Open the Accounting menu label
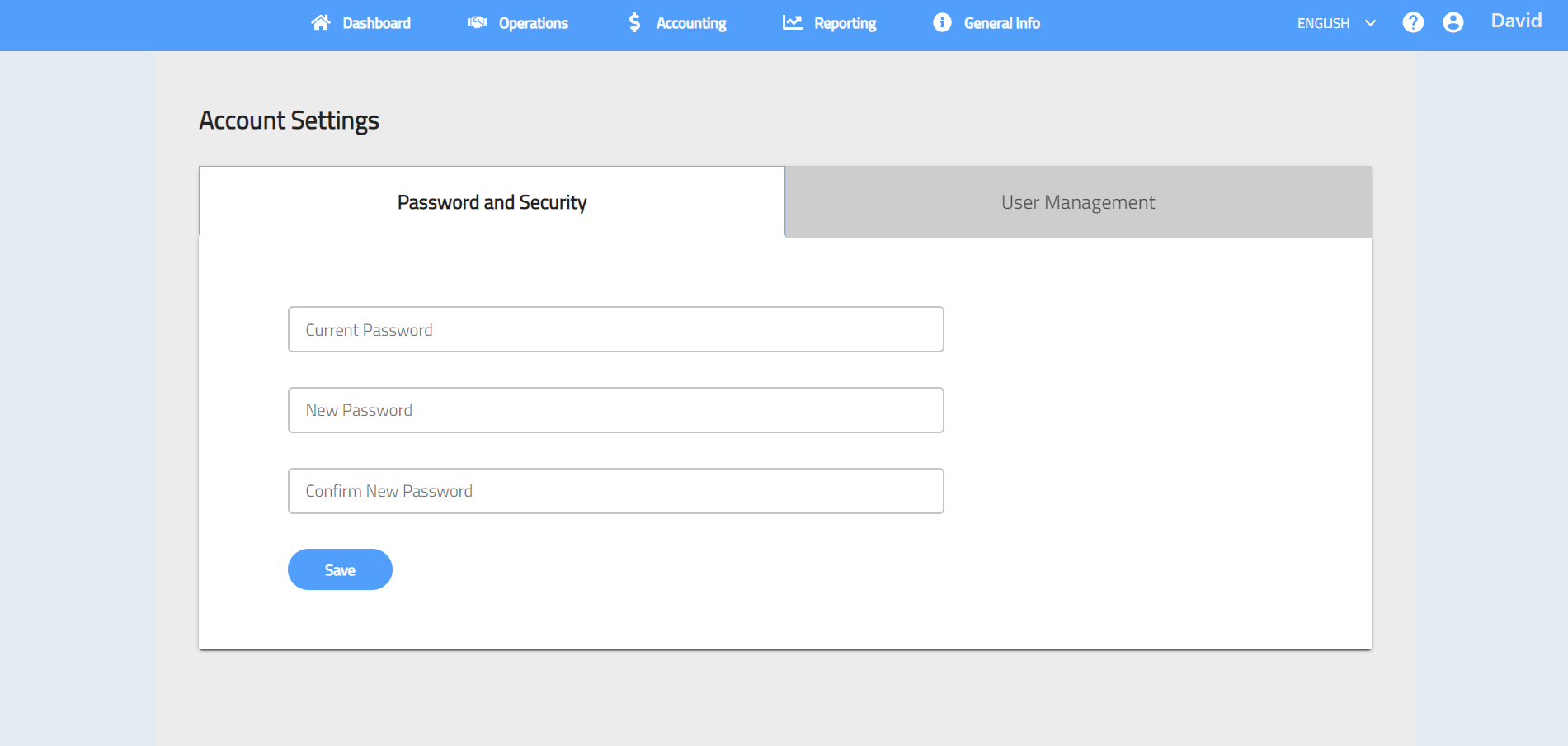 pyautogui.click(x=691, y=23)
